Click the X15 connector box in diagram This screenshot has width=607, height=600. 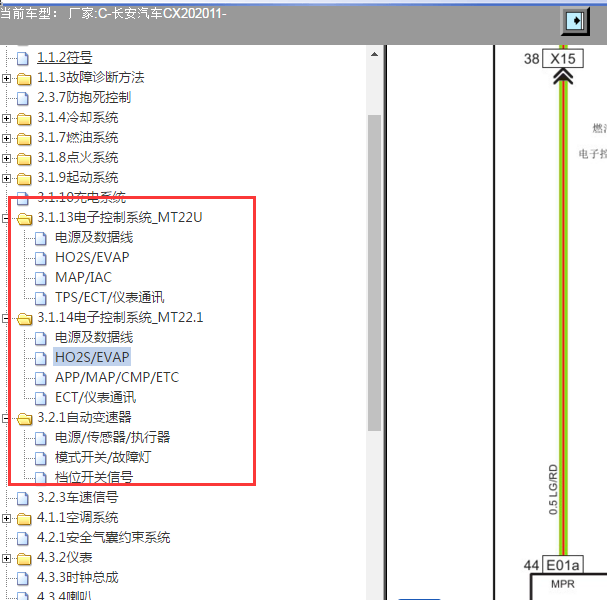(x=562, y=59)
